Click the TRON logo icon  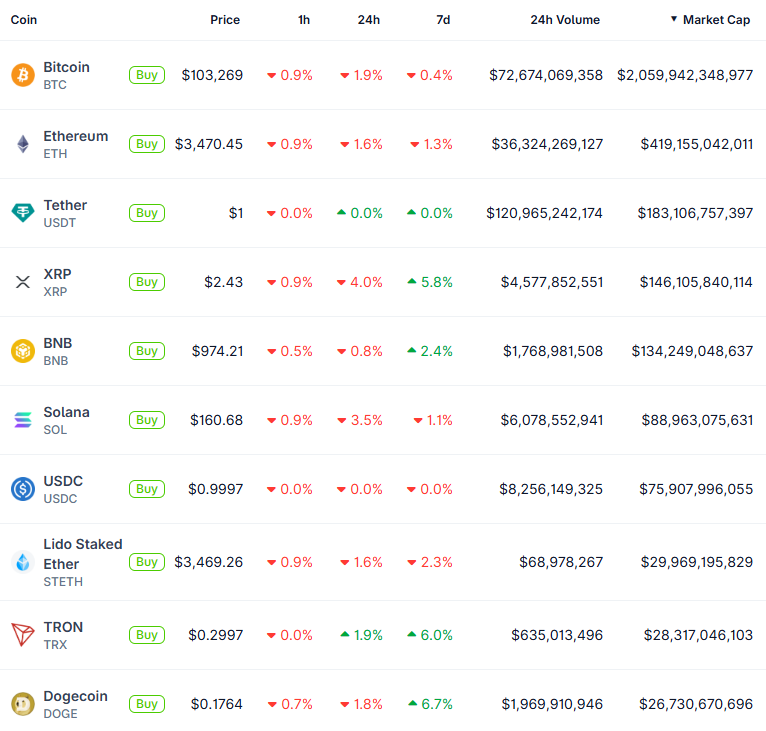tap(22, 635)
